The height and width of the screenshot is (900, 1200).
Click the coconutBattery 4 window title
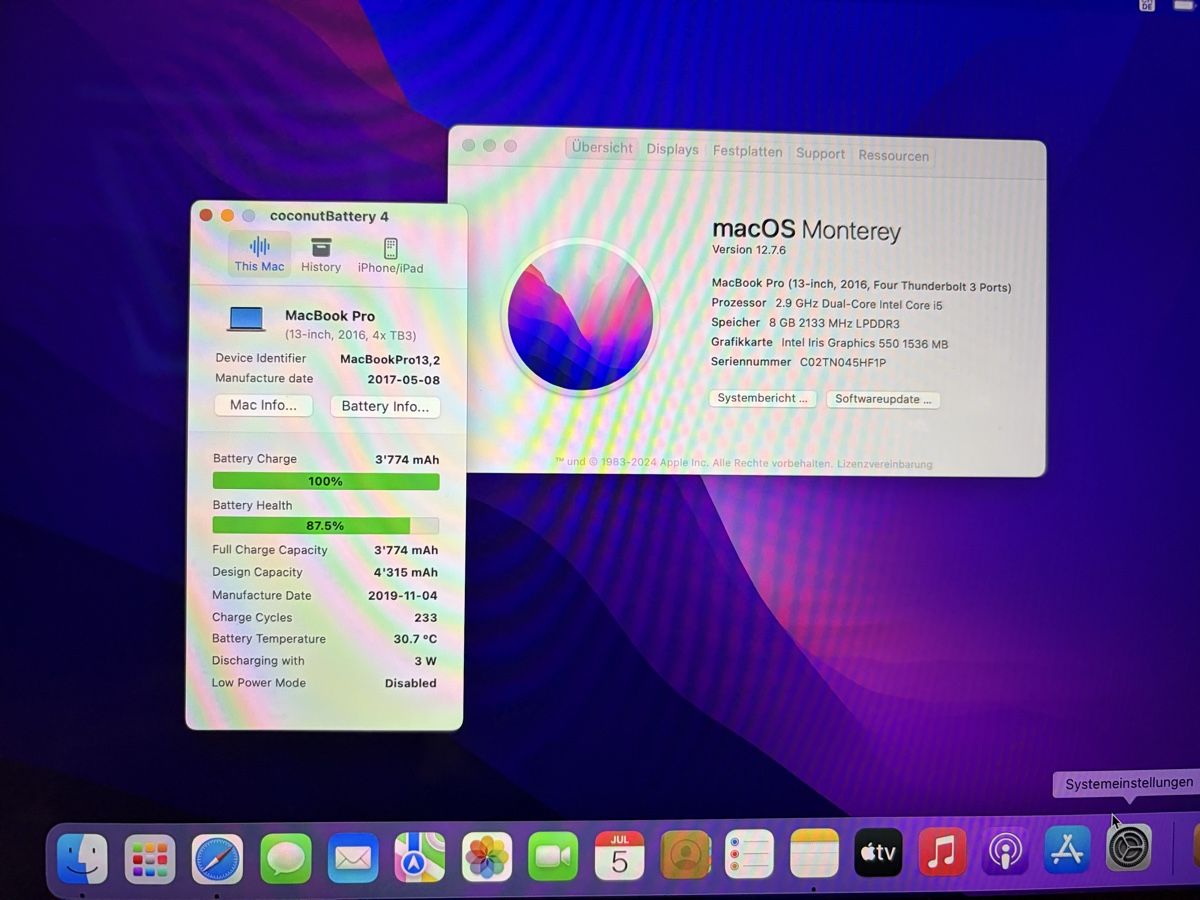coord(329,216)
